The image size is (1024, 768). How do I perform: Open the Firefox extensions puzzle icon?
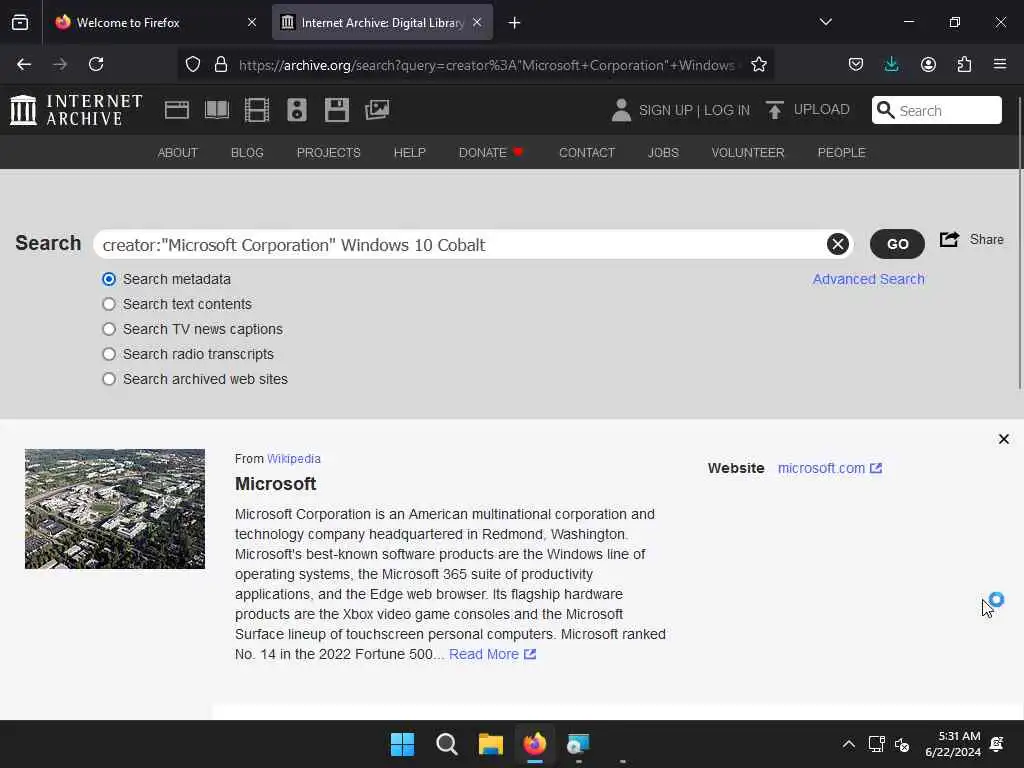(964, 64)
